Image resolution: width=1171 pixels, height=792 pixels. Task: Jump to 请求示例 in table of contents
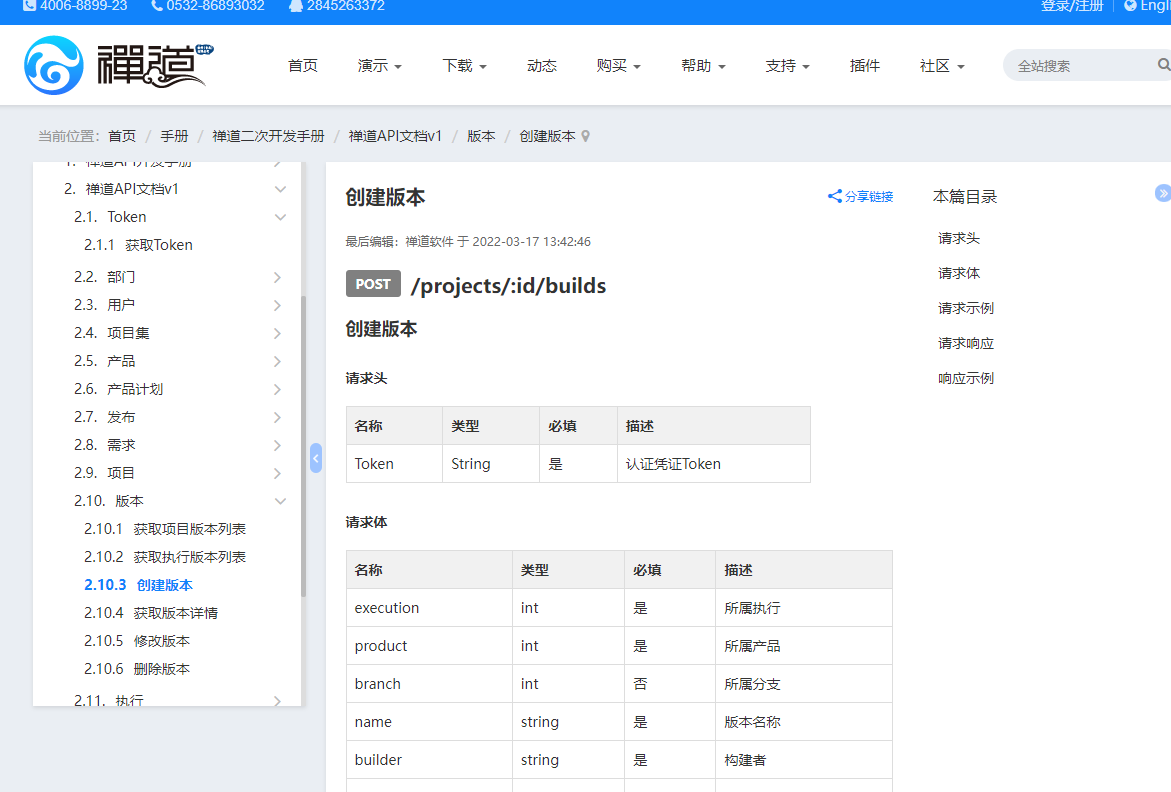[965, 308]
